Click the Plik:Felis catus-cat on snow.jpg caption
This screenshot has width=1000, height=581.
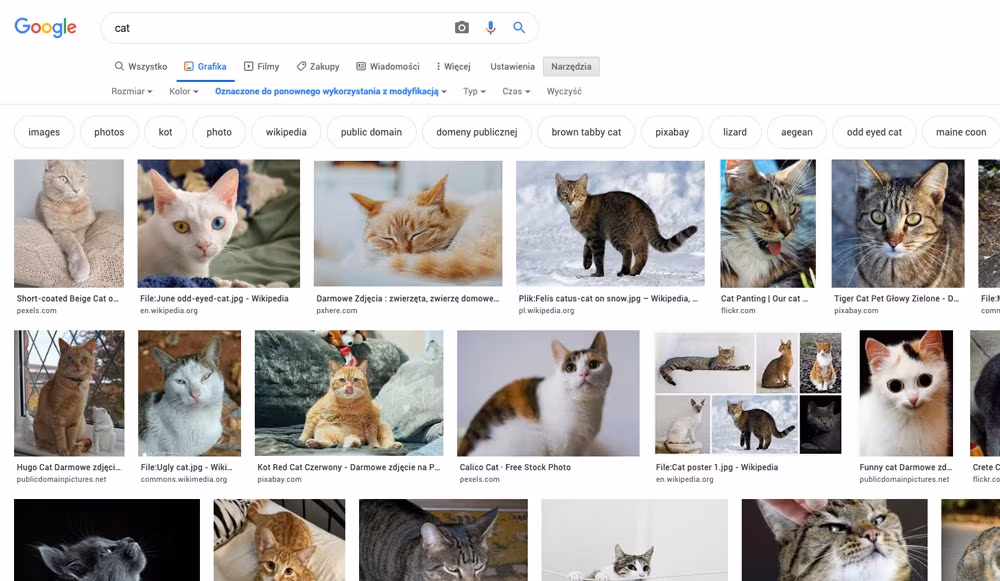[x=608, y=298]
